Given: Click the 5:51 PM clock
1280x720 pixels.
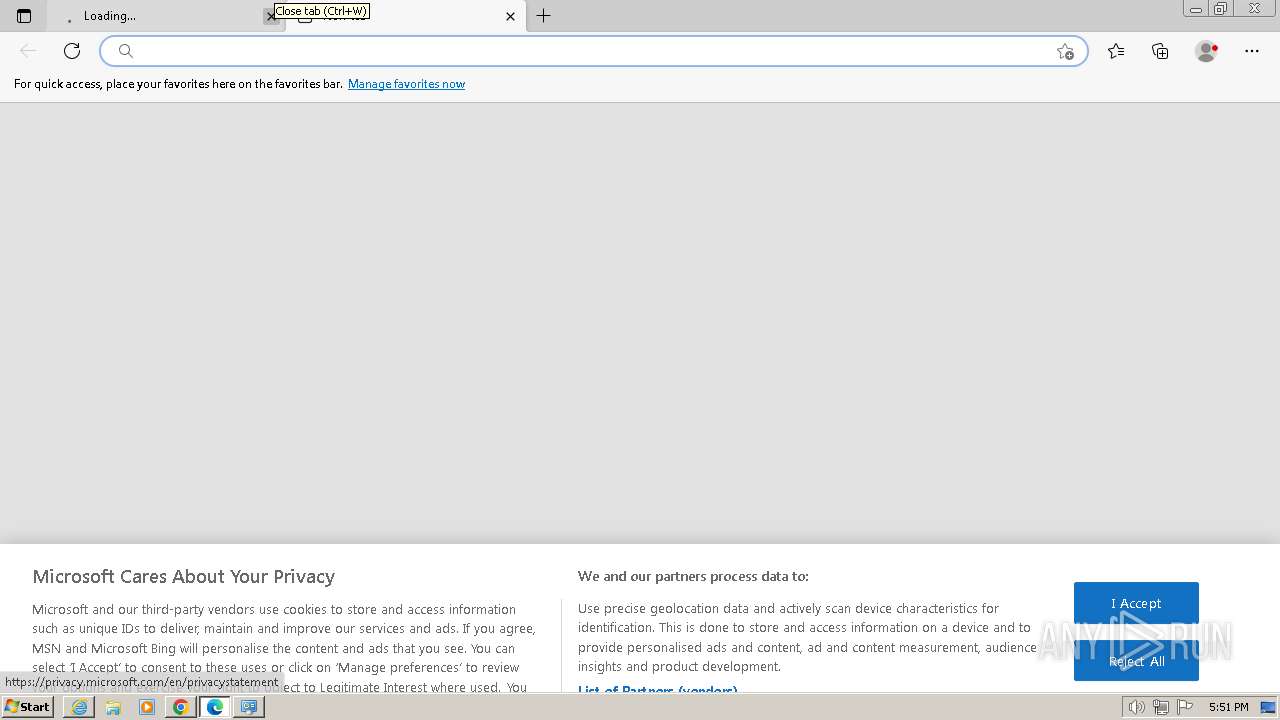Looking at the screenshot, I should (x=1228, y=707).
